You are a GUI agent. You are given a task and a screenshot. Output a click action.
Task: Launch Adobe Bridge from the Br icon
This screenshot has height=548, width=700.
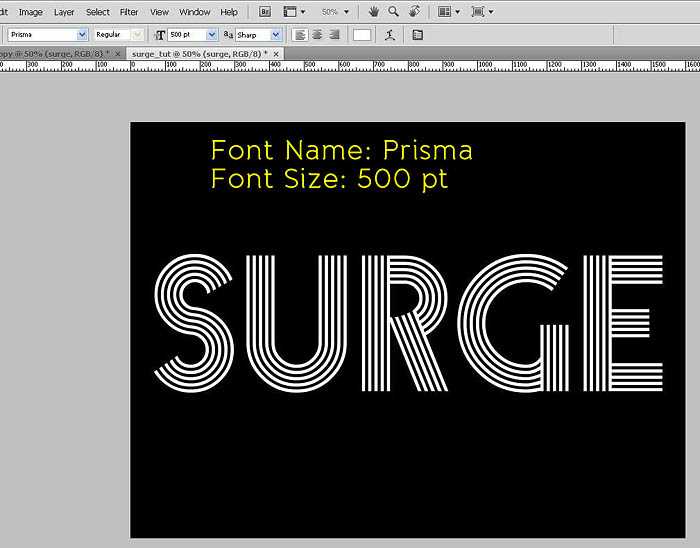click(265, 12)
